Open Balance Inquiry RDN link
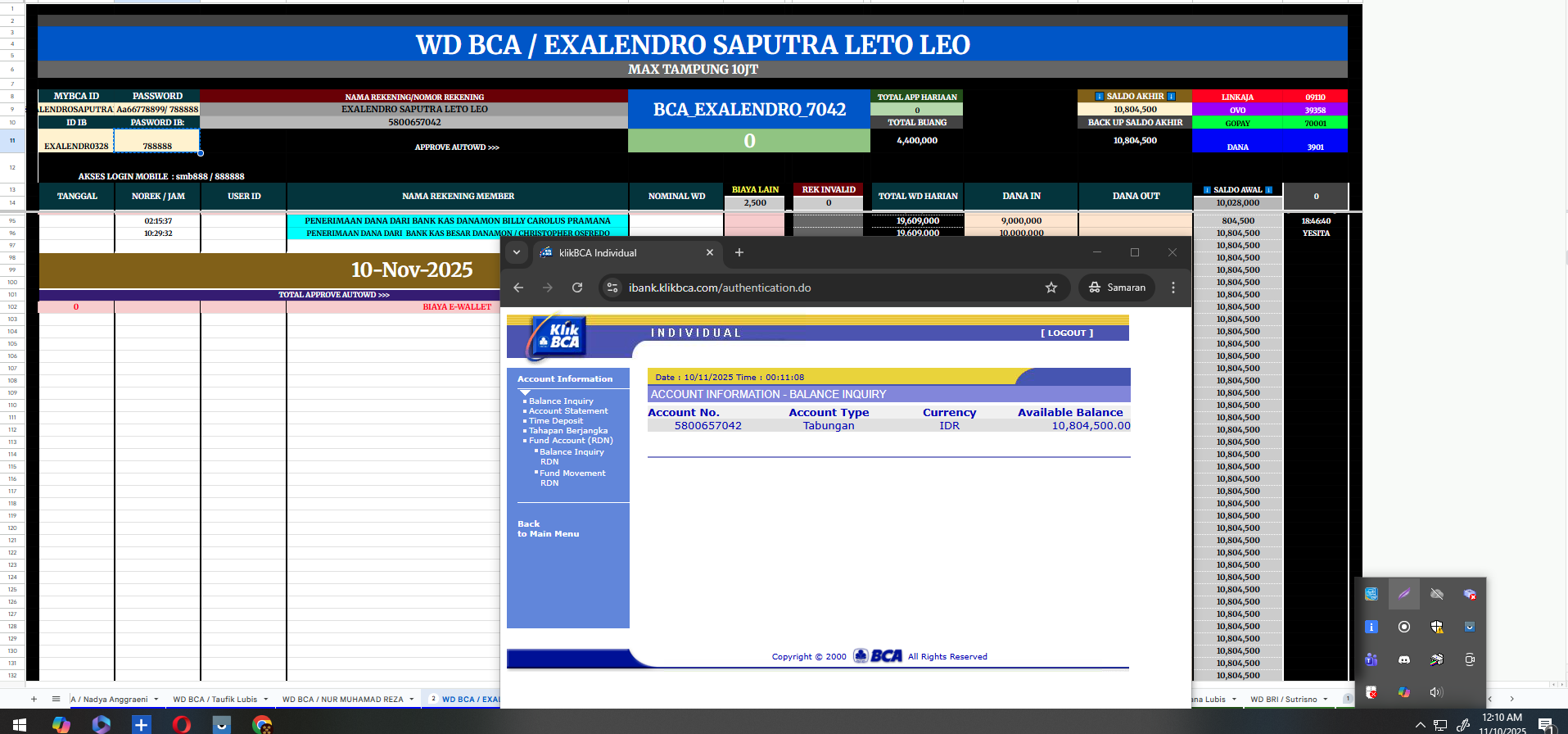 pos(572,457)
